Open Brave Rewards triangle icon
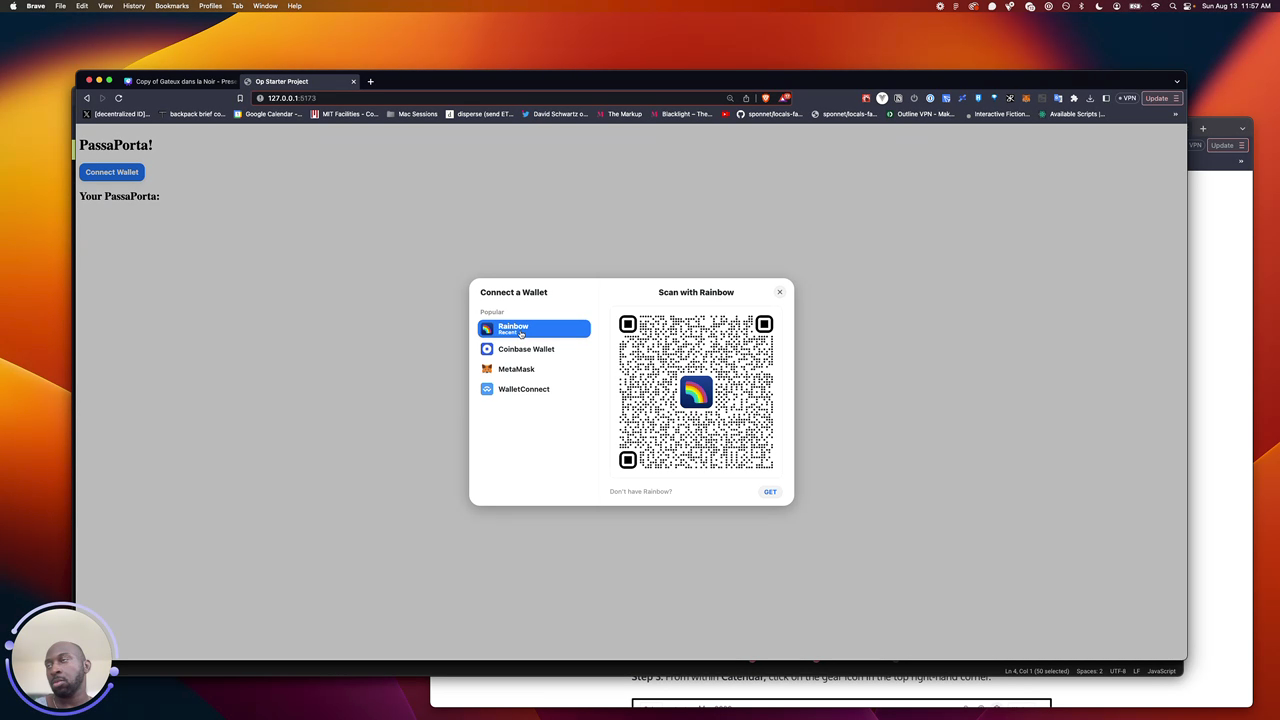Image resolution: width=1280 pixels, height=720 pixels. point(784,98)
